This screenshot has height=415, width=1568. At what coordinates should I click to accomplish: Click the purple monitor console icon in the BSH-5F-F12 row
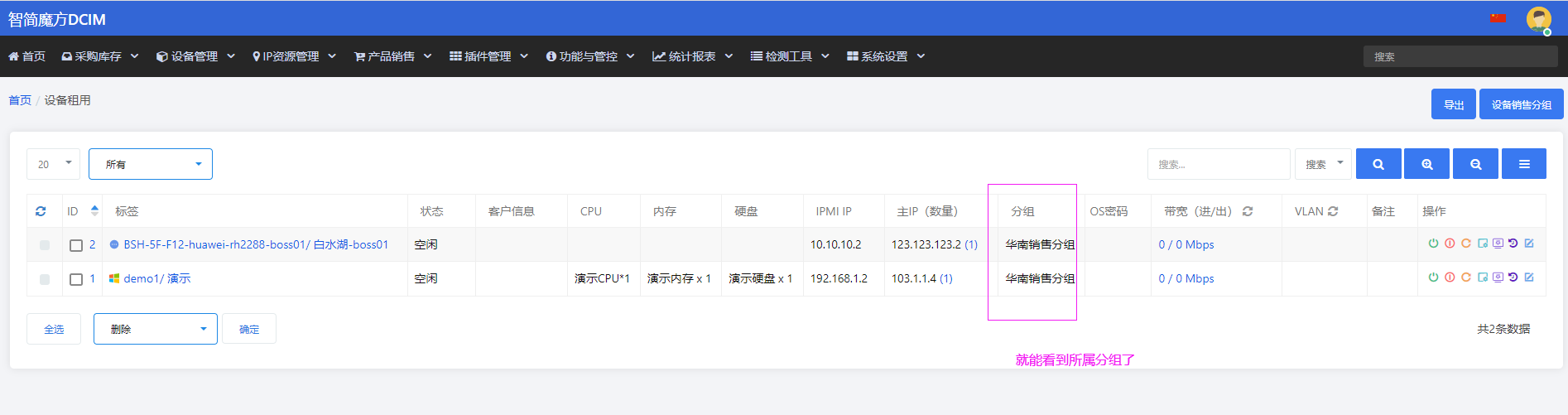[x=1498, y=244]
